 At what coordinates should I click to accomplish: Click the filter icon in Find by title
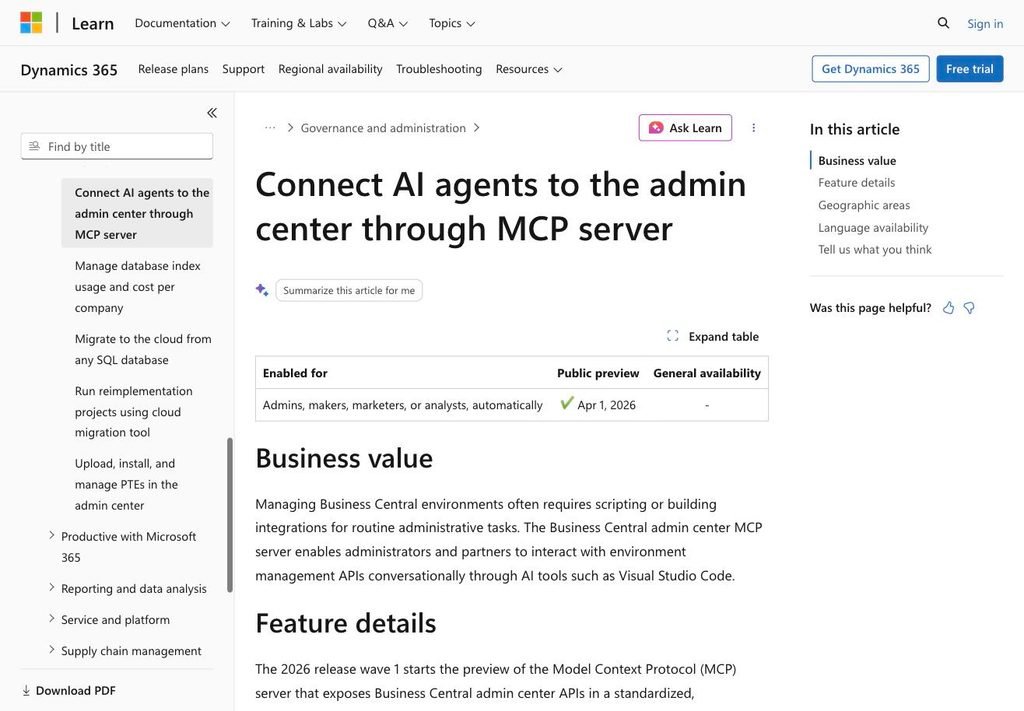pos(35,146)
